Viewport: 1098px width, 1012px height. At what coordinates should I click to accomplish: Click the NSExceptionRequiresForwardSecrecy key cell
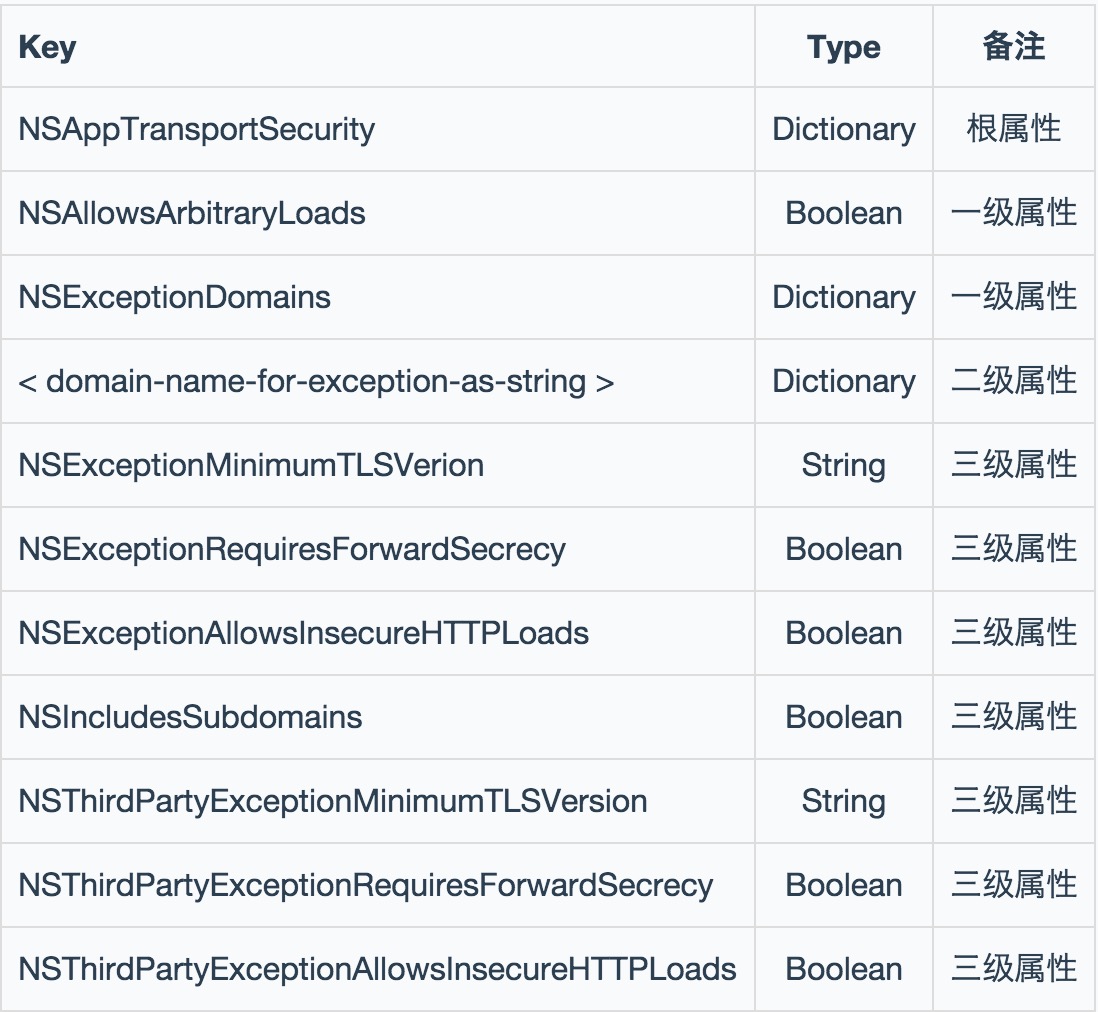pyautogui.click(x=292, y=549)
